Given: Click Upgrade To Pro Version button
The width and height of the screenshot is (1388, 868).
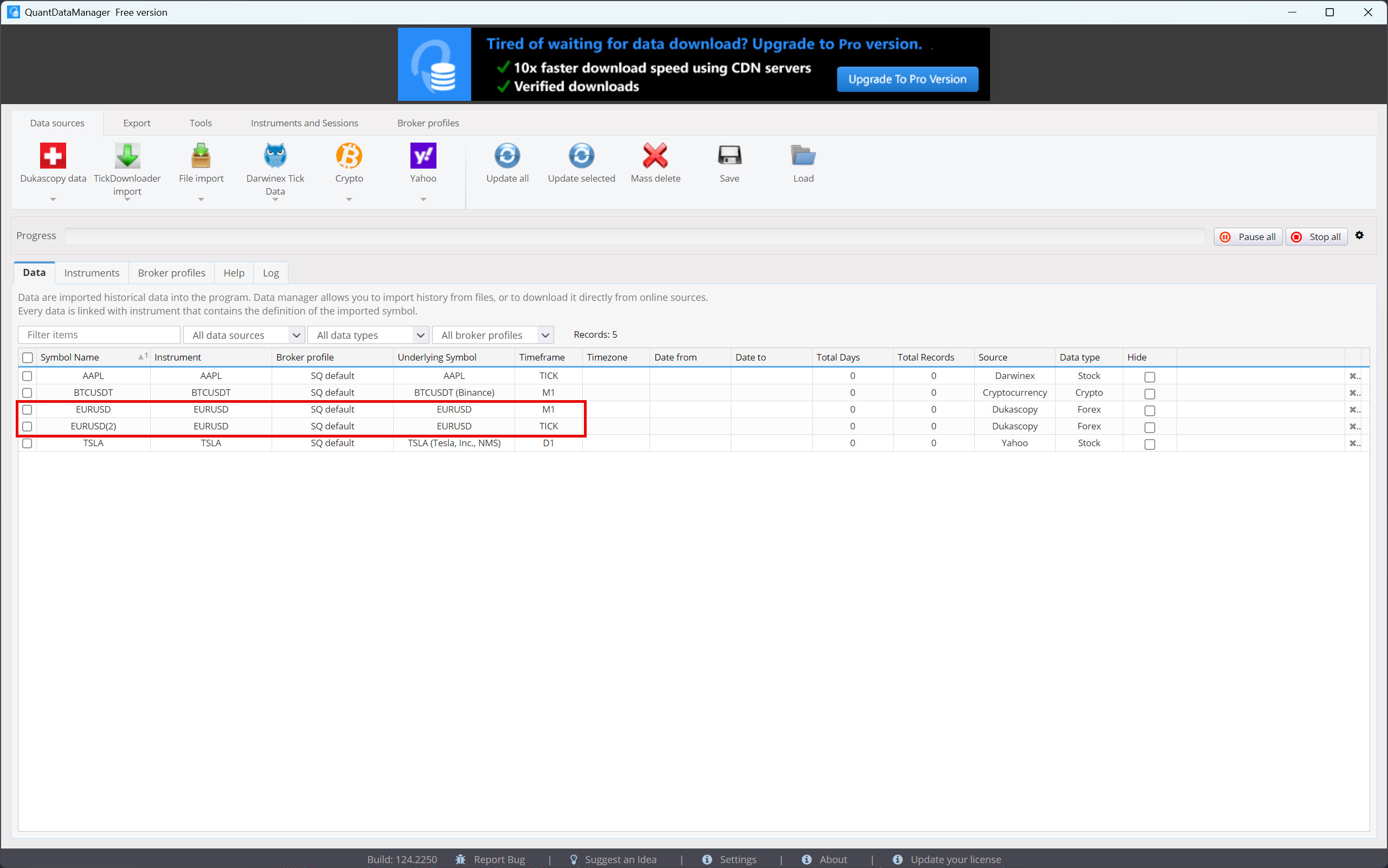Looking at the screenshot, I should point(907,79).
